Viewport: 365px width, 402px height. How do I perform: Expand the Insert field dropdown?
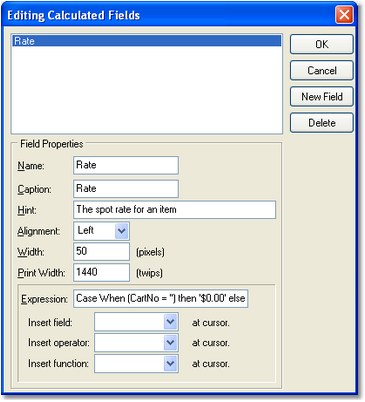click(x=170, y=322)
